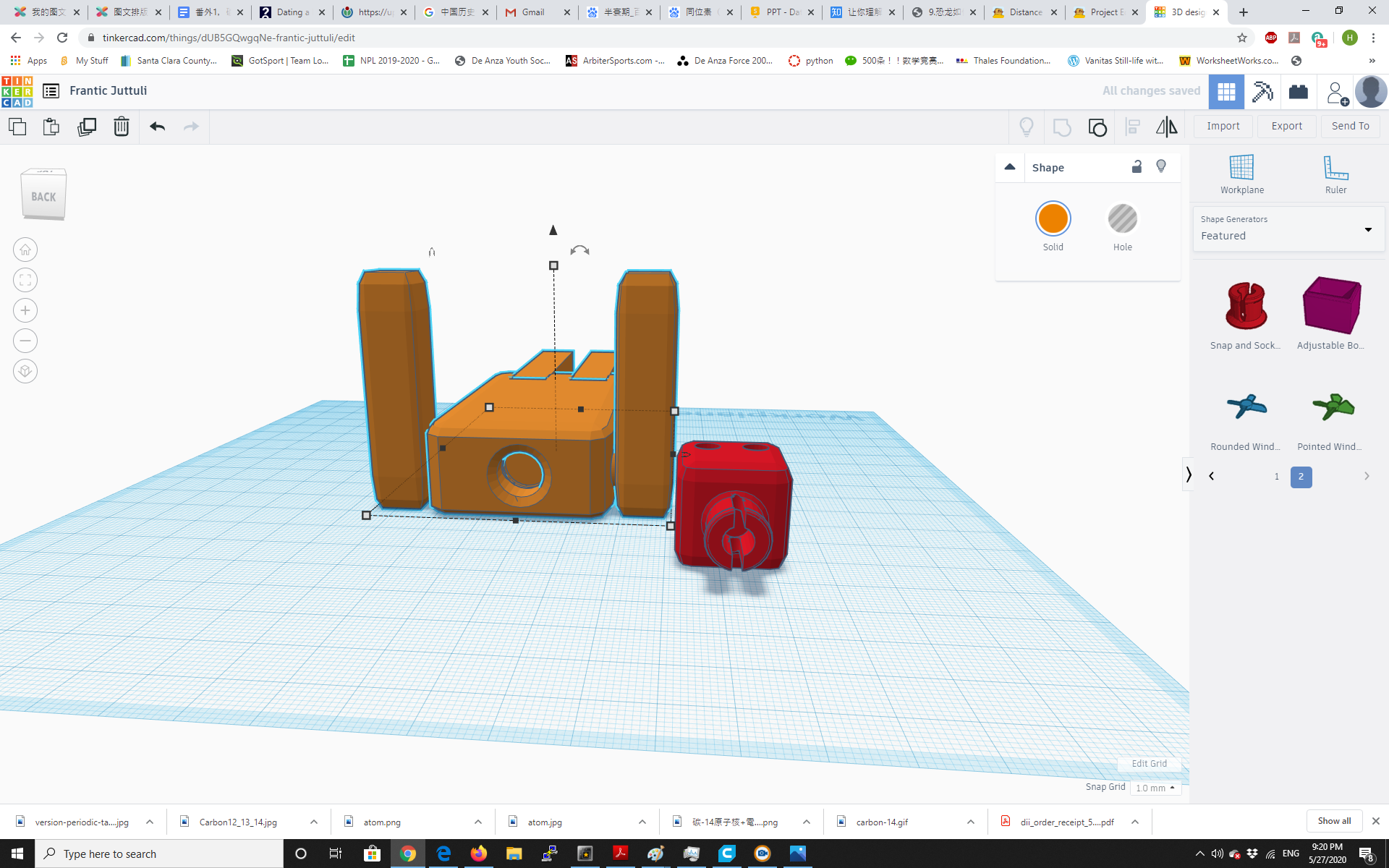The height and width of the screenshot is (868, 1389).
Task: Click the BACK view cube
Action: [43, 195]
